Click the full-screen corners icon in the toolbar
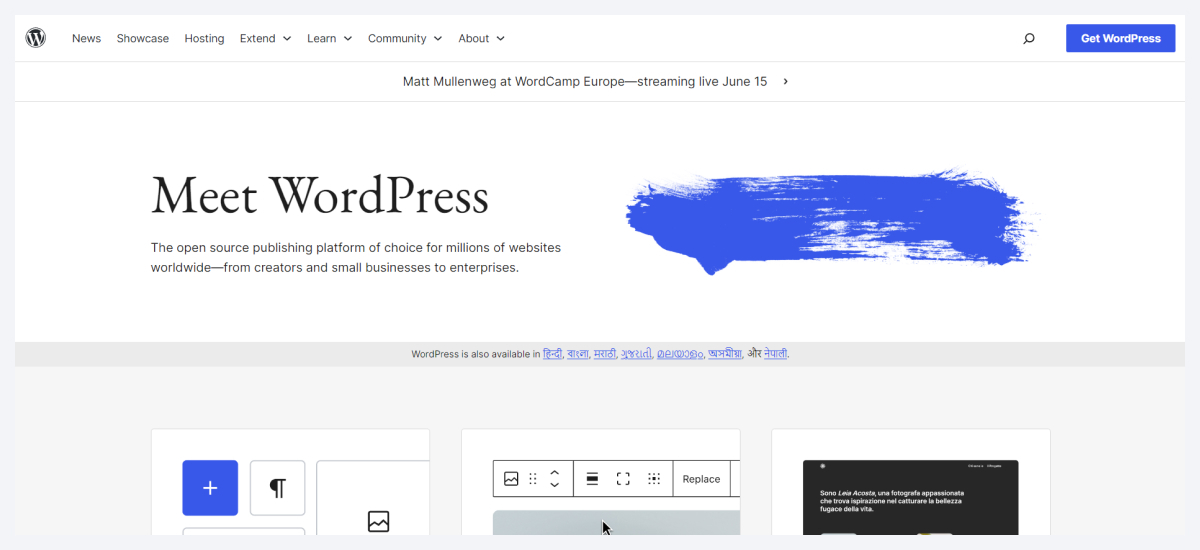The width and height of the screenshot is (1200, 550). pyautogui.click(x=623, y=479)
